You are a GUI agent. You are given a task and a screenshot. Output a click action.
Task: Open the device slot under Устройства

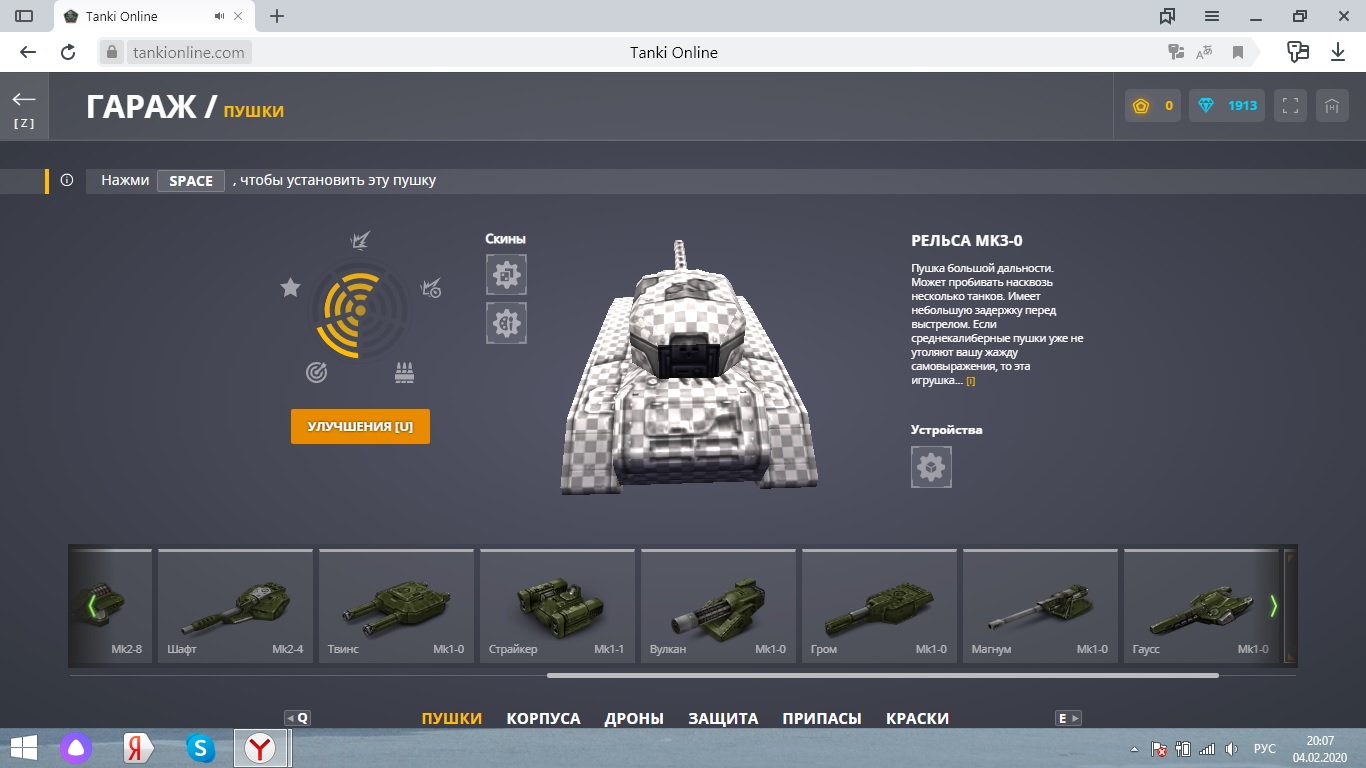click(x=931, y=467)
